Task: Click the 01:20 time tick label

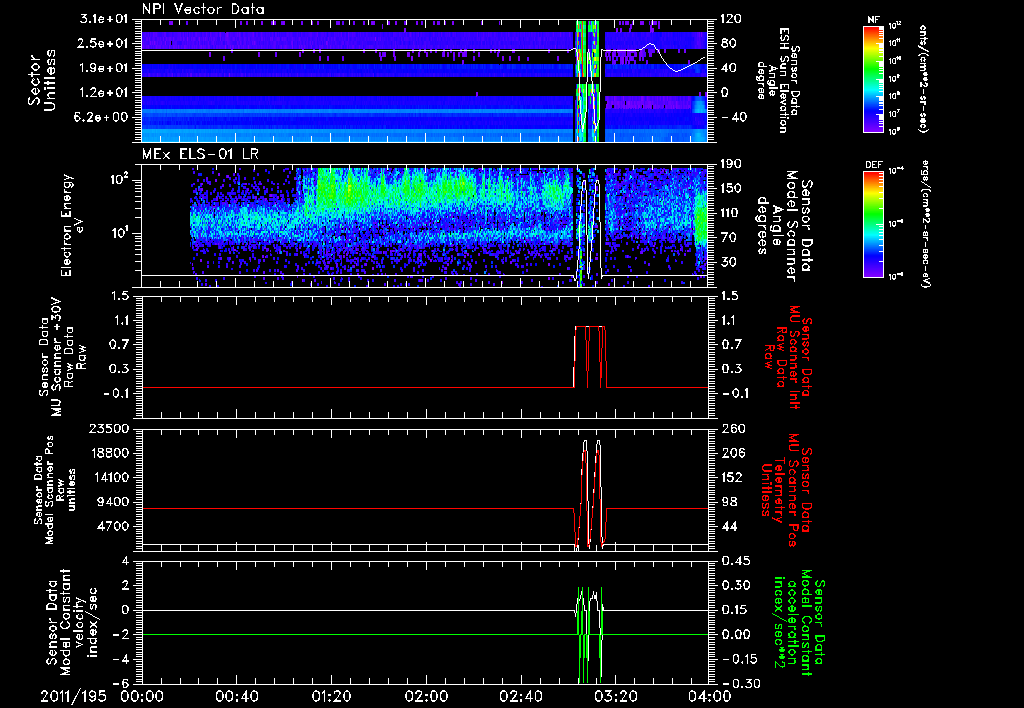Action: 331,696
